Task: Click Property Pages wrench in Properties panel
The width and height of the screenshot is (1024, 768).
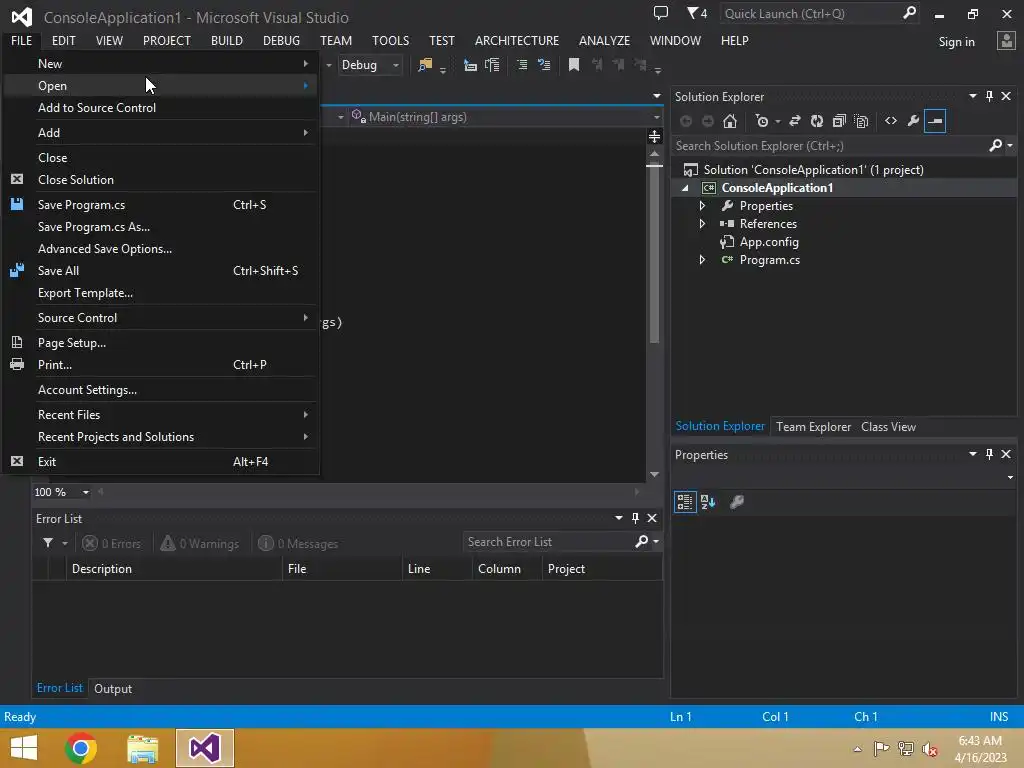Action: 737,502
